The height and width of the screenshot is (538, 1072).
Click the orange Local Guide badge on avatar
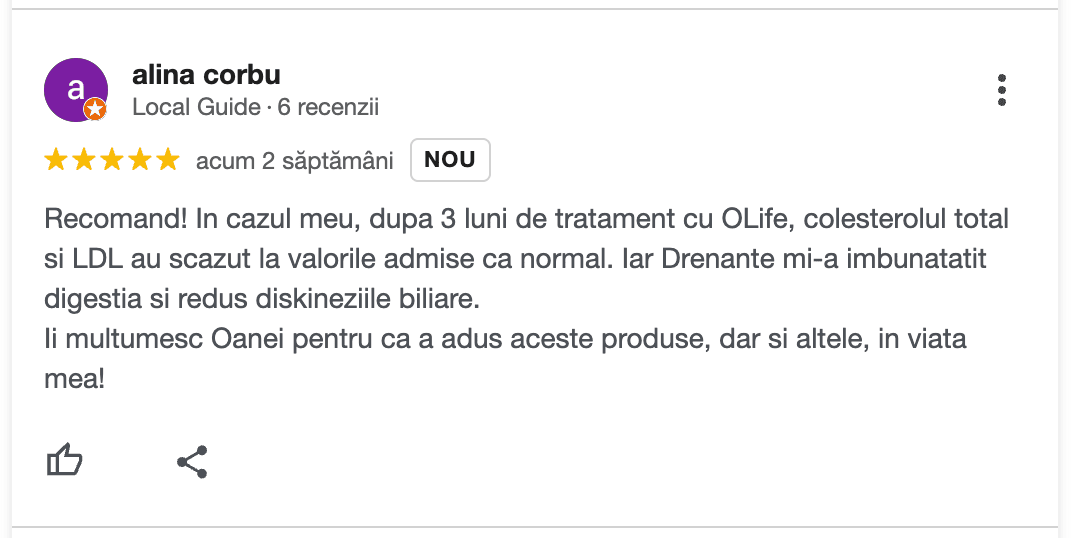tap(95, 109)
